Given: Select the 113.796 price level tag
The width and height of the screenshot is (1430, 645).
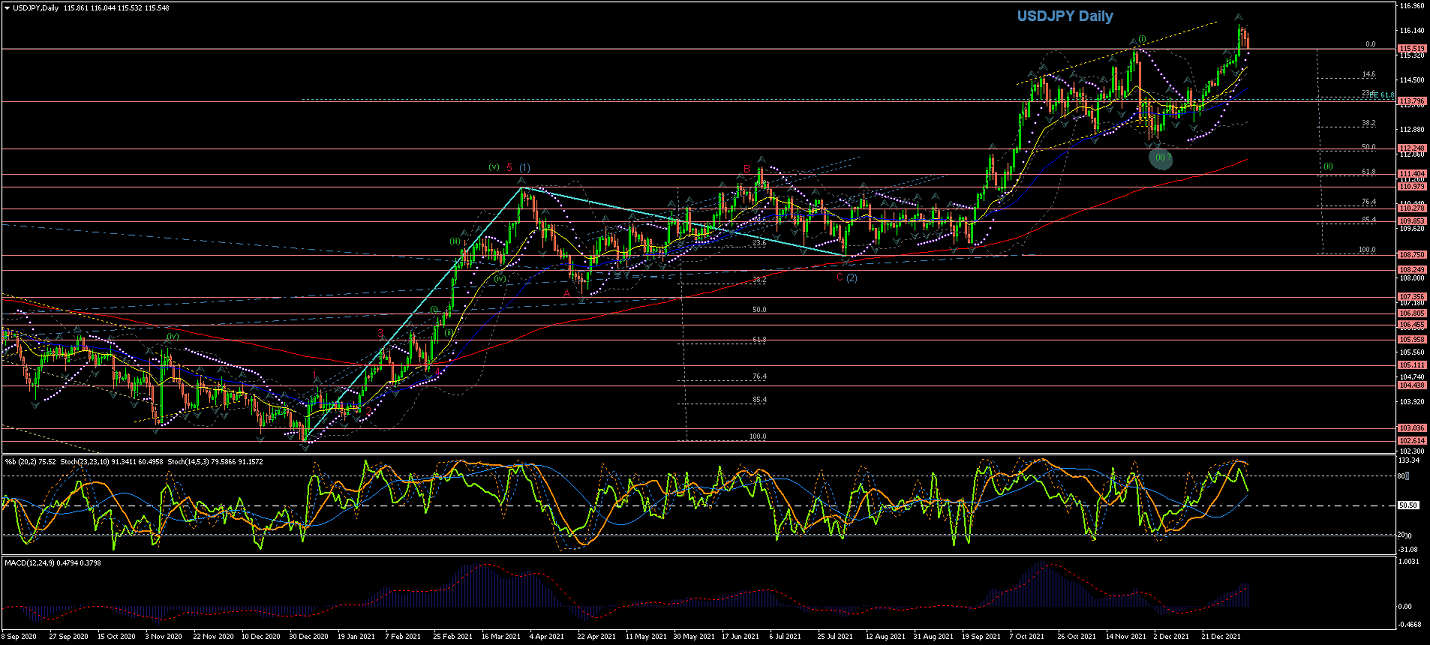Looking at the screenshot, I should pos(1412,101).
